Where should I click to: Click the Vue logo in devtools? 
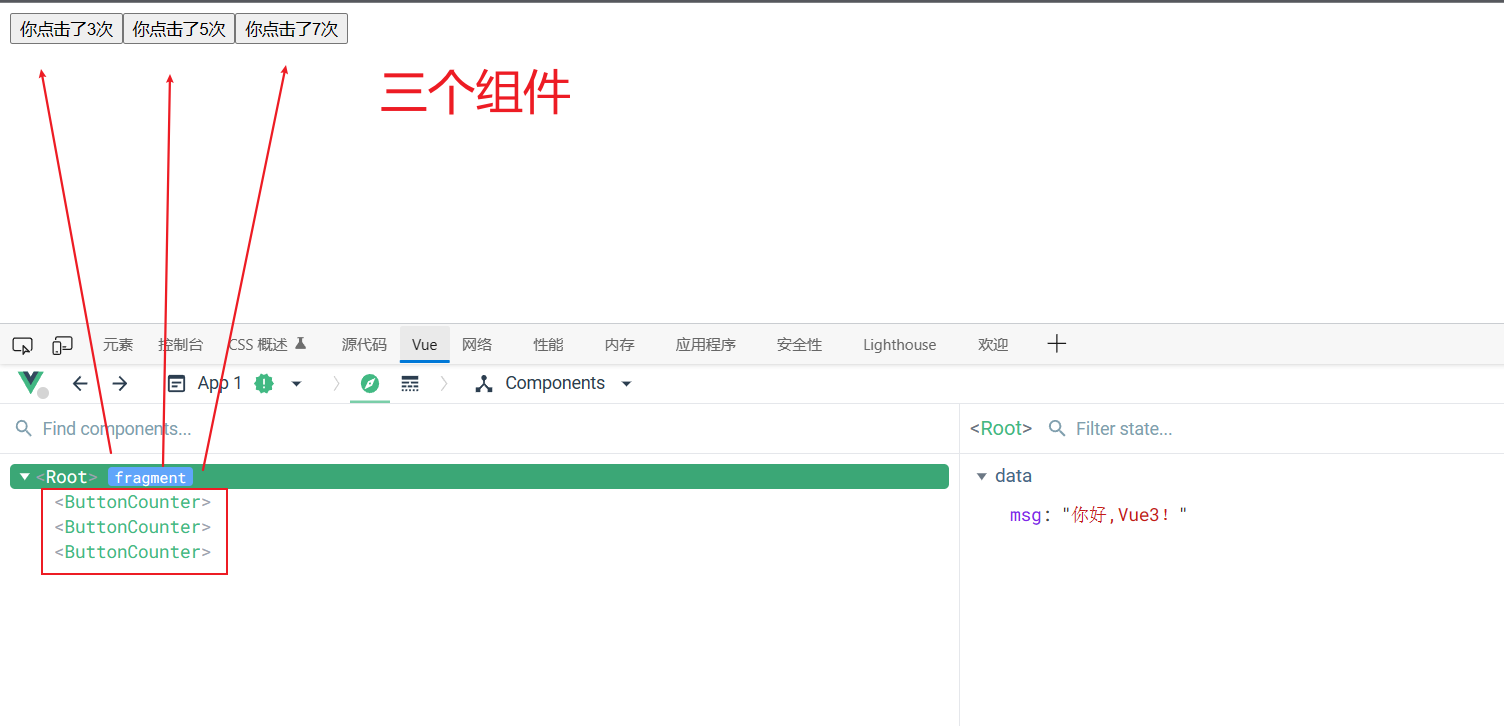click(x=30, y=383)
